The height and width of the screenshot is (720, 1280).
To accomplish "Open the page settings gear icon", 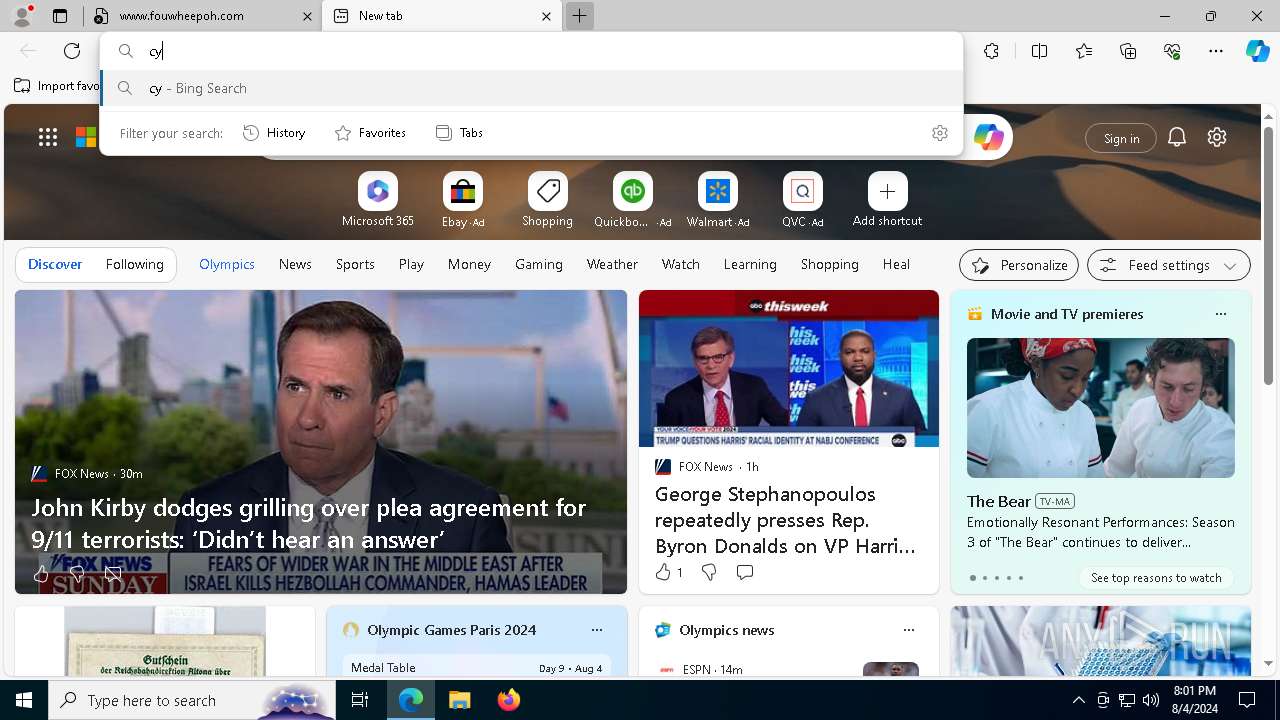I will 1217,138.
